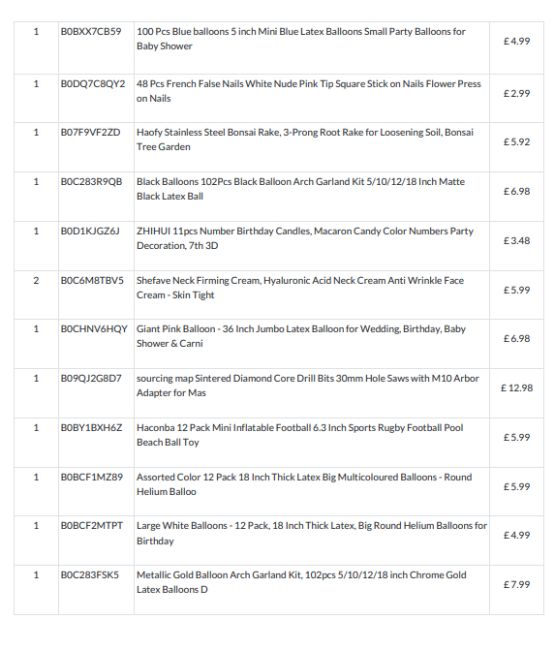Select Giant Pink Balloon description

click(301, 336)
